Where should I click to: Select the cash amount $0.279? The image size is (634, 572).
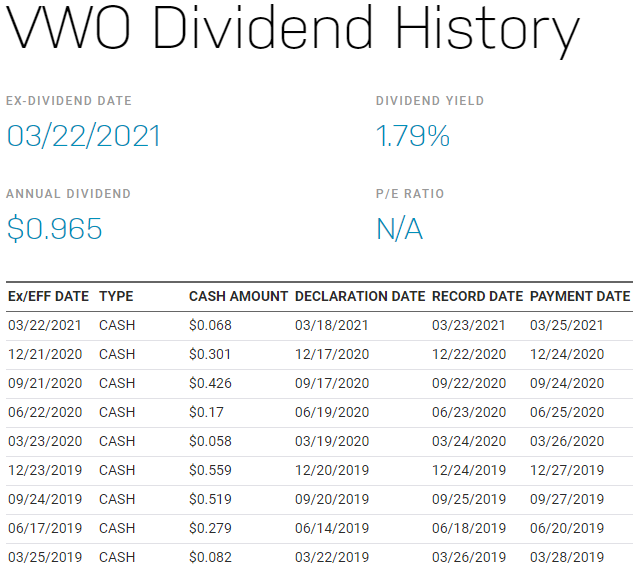[x=210, y=528]
